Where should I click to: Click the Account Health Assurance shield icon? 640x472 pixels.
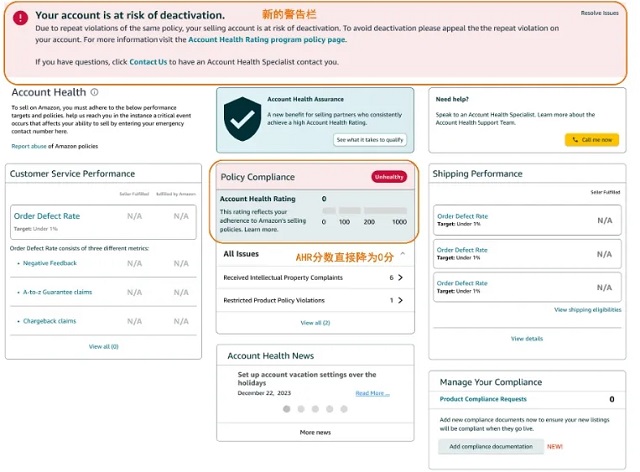point(242,119)
